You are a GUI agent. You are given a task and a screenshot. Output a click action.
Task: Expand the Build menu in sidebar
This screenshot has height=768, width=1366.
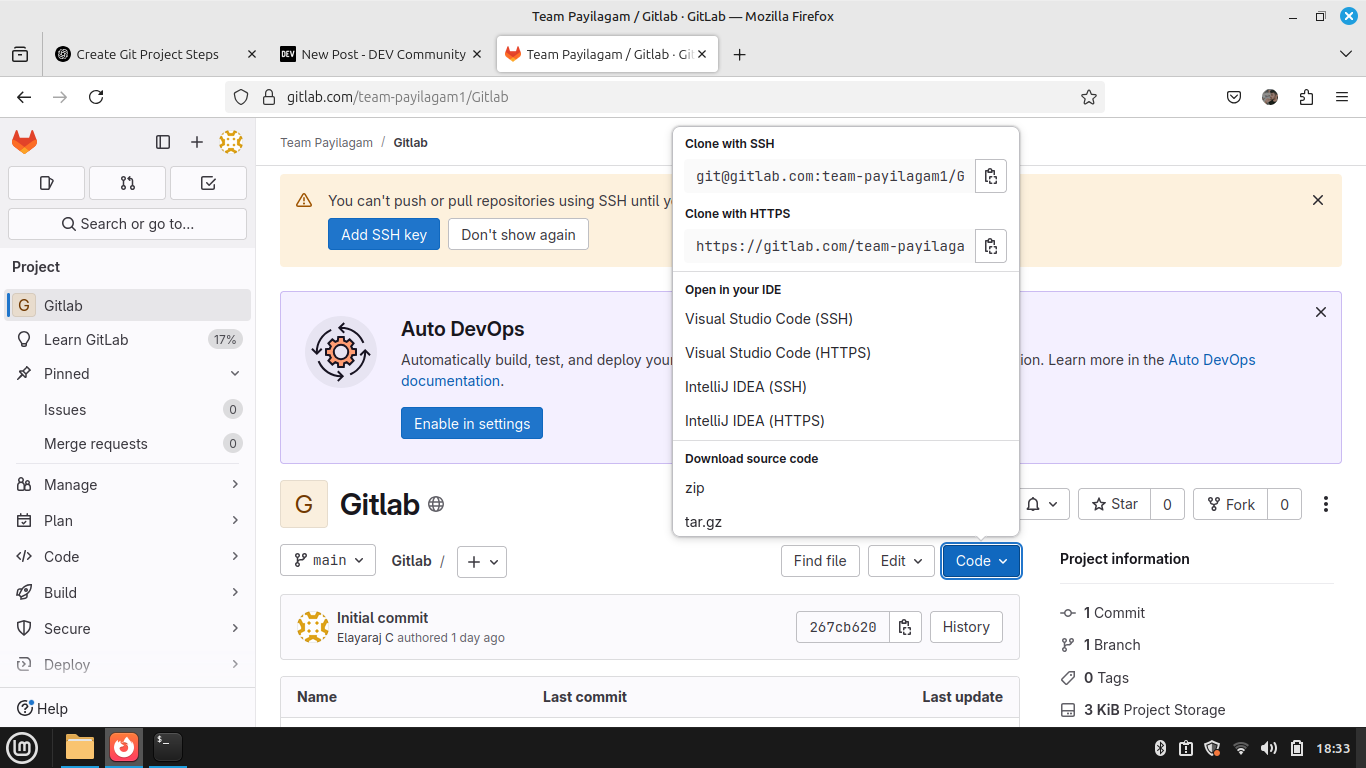128,593
